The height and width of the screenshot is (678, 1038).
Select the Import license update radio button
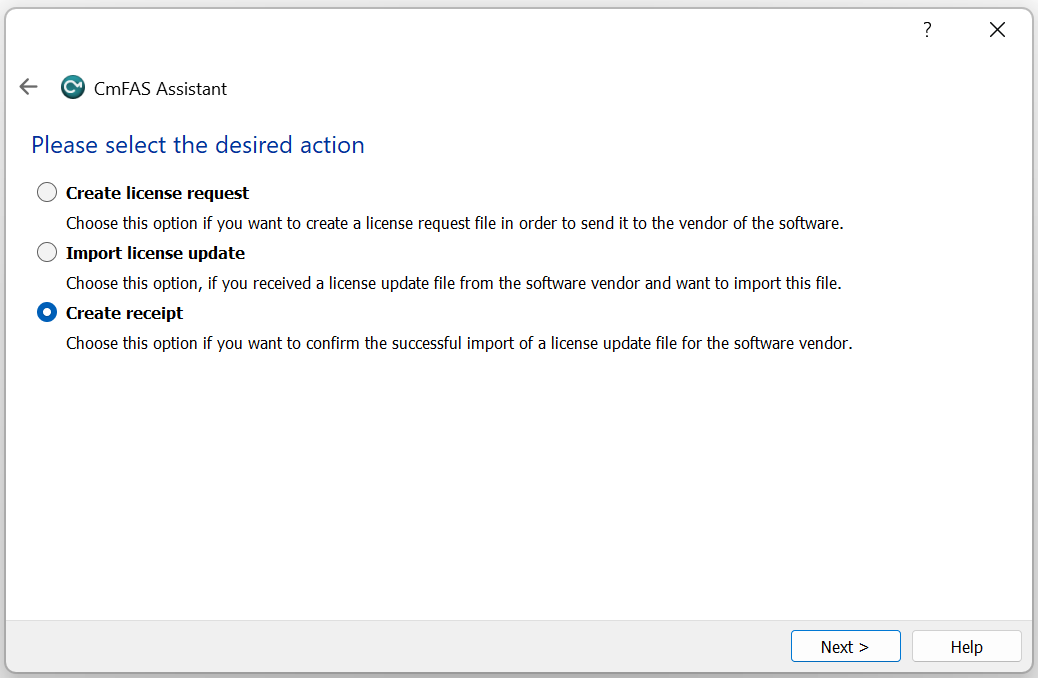47,252
